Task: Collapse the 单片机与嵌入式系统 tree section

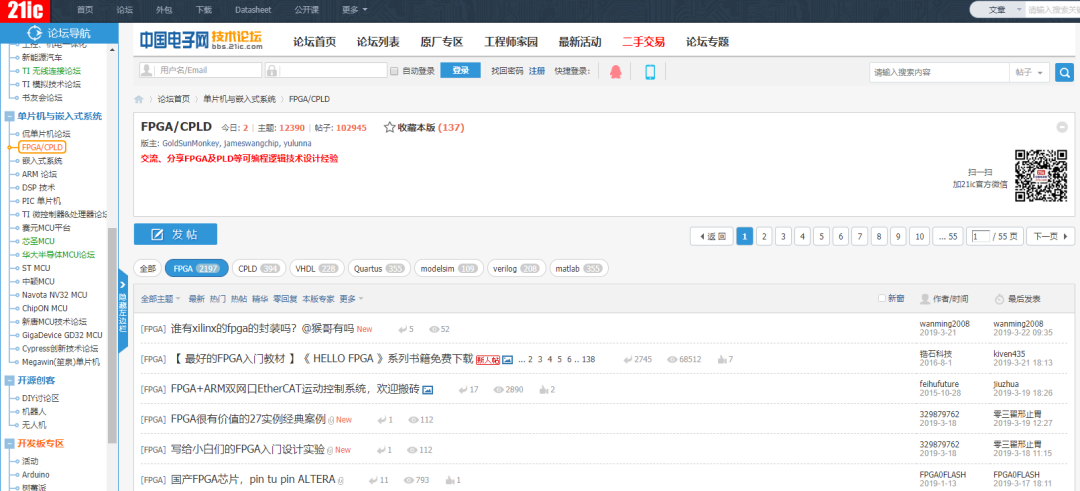Action: pyautogui.click(x=10, y=116)
